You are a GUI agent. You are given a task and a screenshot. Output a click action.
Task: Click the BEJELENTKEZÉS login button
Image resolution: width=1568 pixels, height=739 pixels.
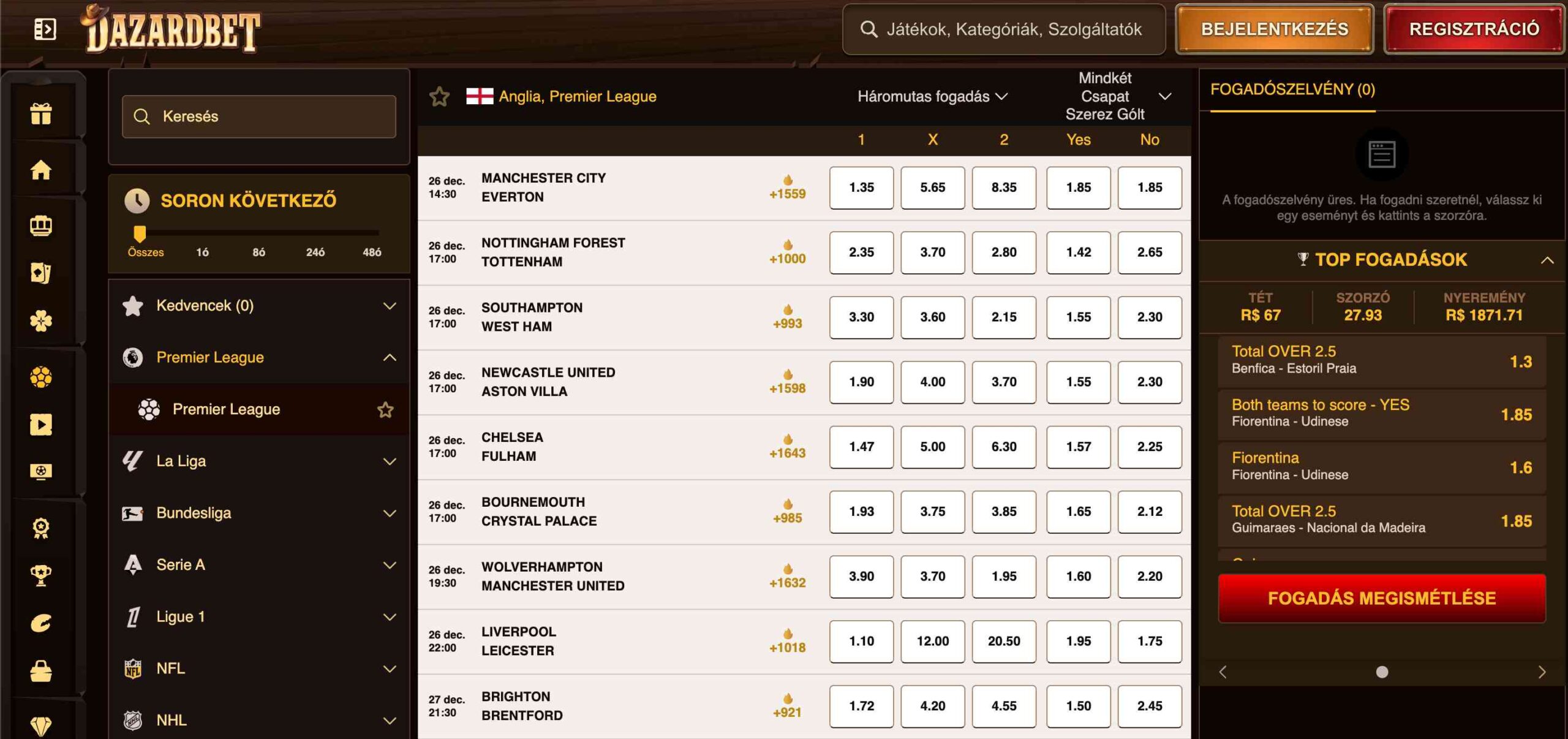click(x=1274, y=29)
